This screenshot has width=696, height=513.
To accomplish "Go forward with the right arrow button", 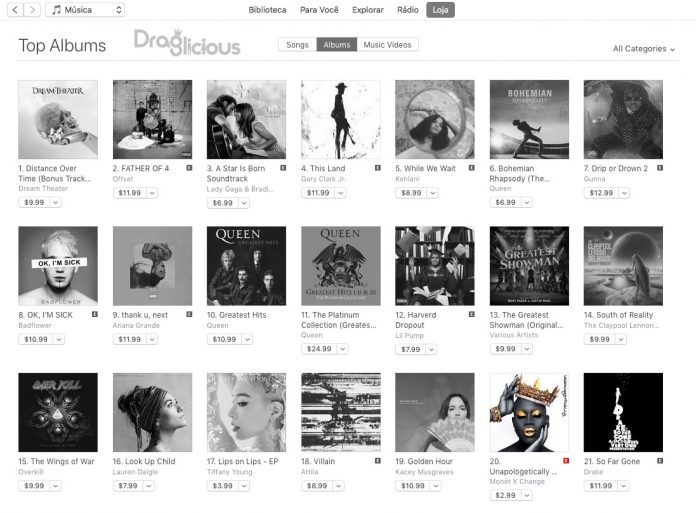I will click(32, 9).
